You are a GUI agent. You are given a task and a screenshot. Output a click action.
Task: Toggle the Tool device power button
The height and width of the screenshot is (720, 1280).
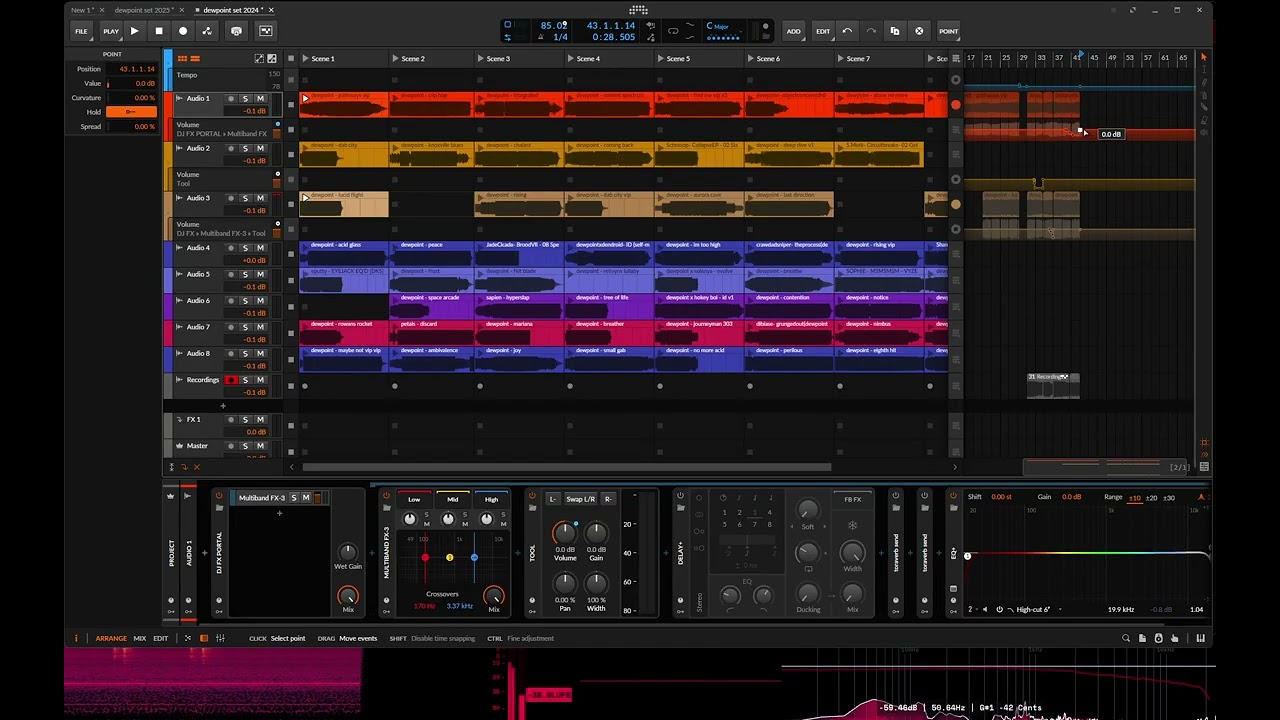click(532, 496)
